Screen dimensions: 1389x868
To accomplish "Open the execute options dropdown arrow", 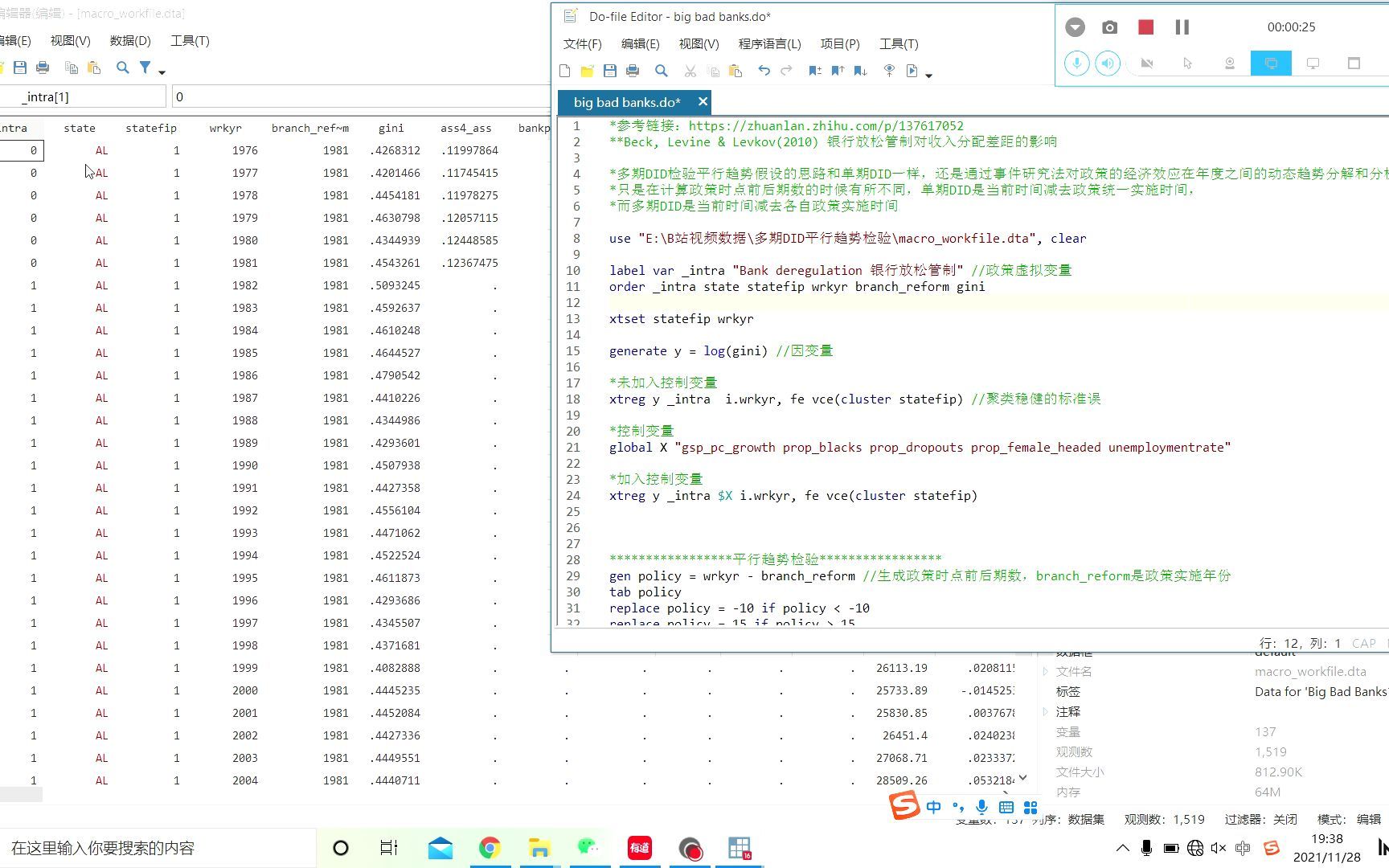I will pyautogui.click(x=928, y=75).
